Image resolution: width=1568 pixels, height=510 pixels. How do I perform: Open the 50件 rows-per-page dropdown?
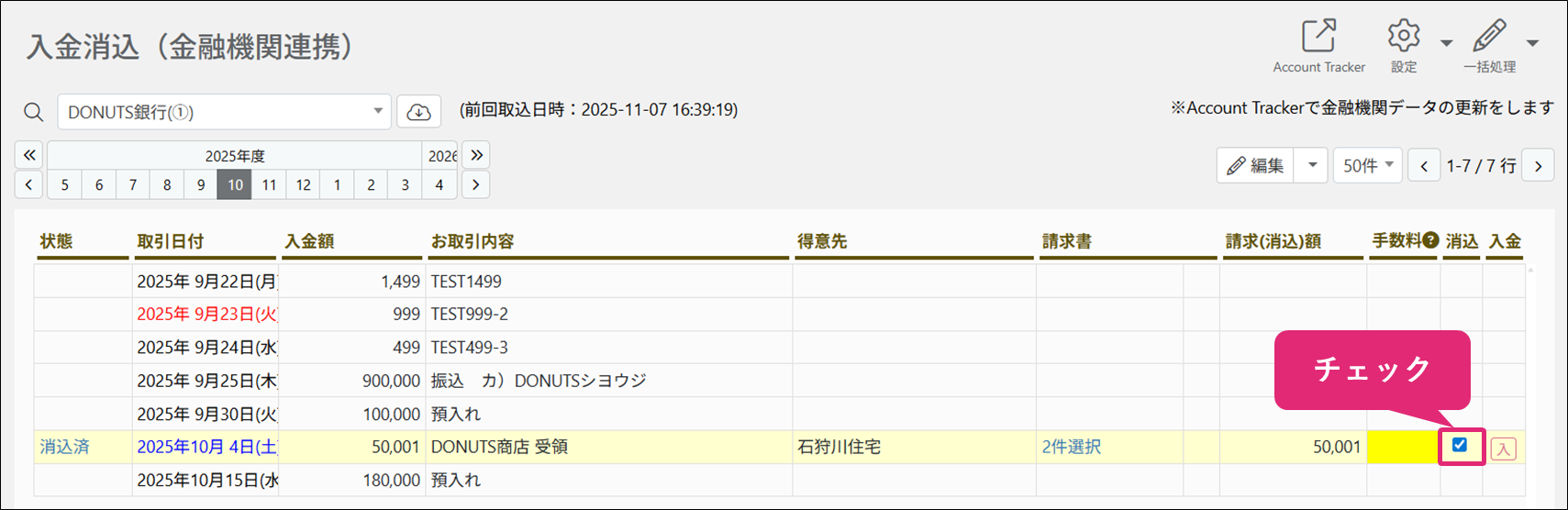pyautogui.click(x=1368, y=165)
